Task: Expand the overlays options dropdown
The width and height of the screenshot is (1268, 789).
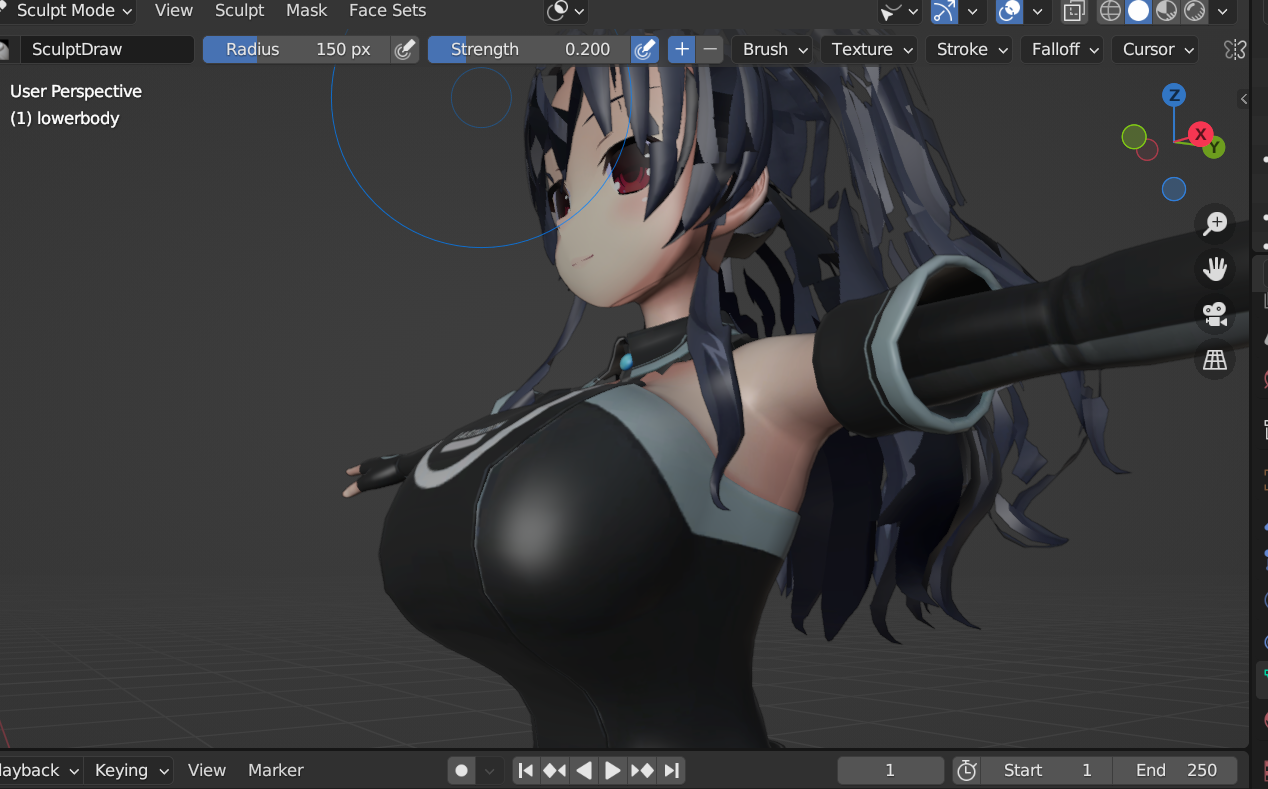Action: (1038, 11)
